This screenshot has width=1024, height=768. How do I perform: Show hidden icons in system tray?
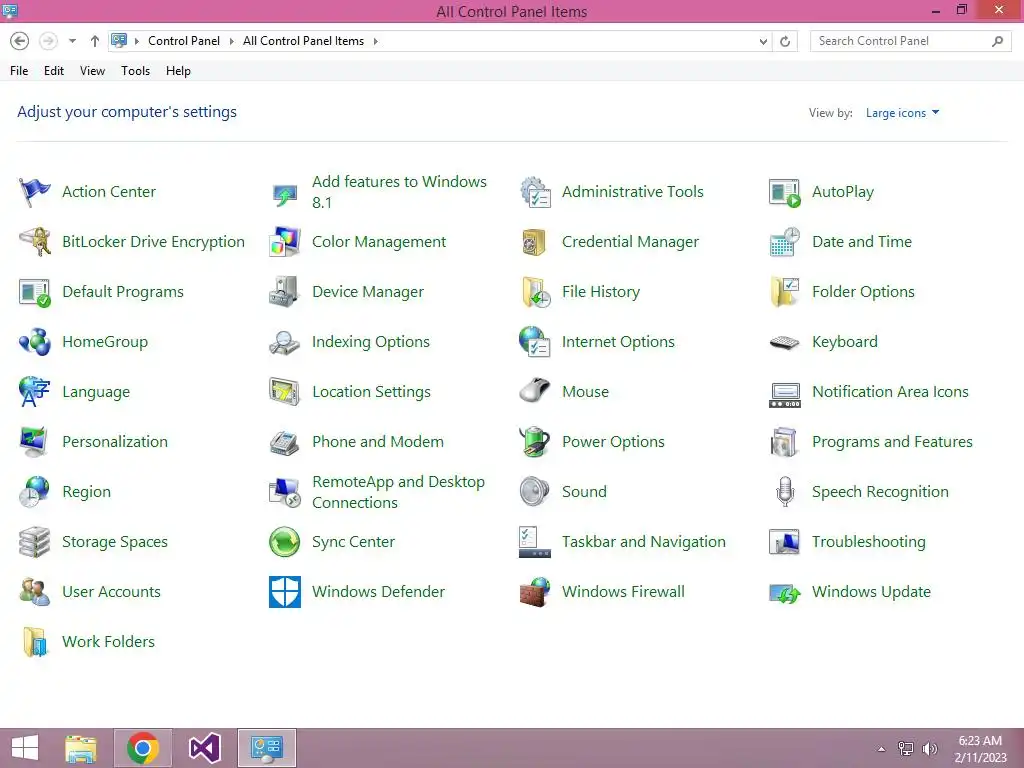coord(881,749)
